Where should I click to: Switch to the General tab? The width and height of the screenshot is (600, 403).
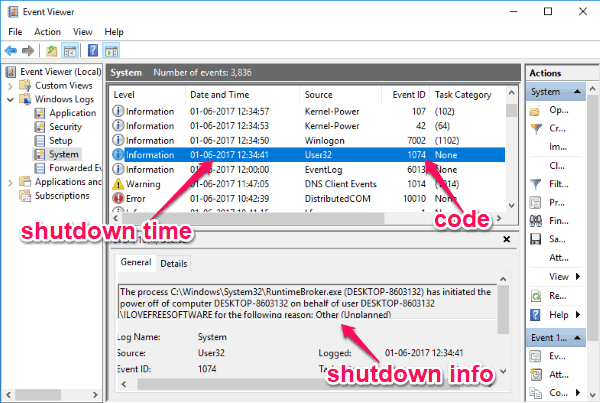tap(136, 263)
